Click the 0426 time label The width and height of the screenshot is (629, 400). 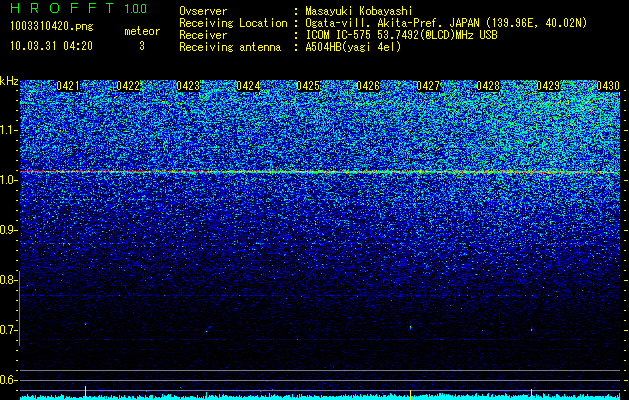(368, 86)
